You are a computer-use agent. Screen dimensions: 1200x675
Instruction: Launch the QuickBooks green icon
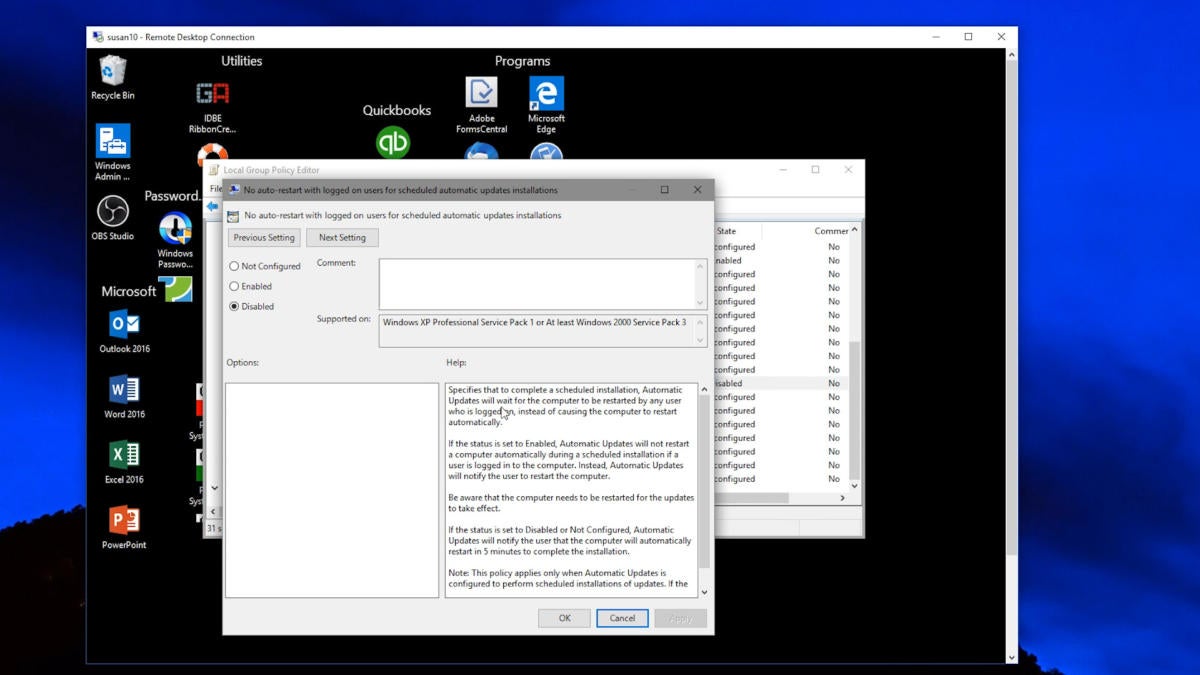(393, 142)
